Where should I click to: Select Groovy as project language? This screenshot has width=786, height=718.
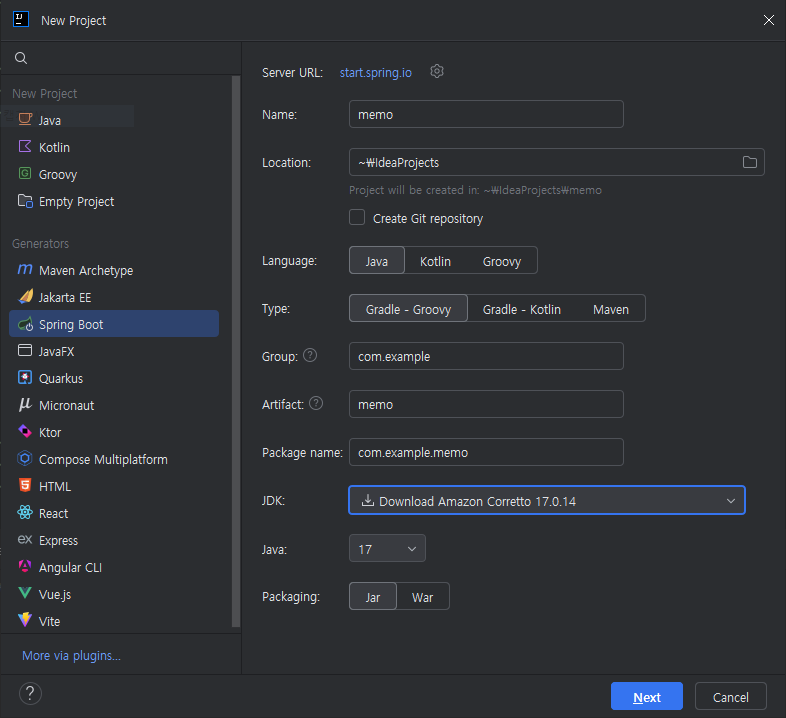click(x=502, y=261)
